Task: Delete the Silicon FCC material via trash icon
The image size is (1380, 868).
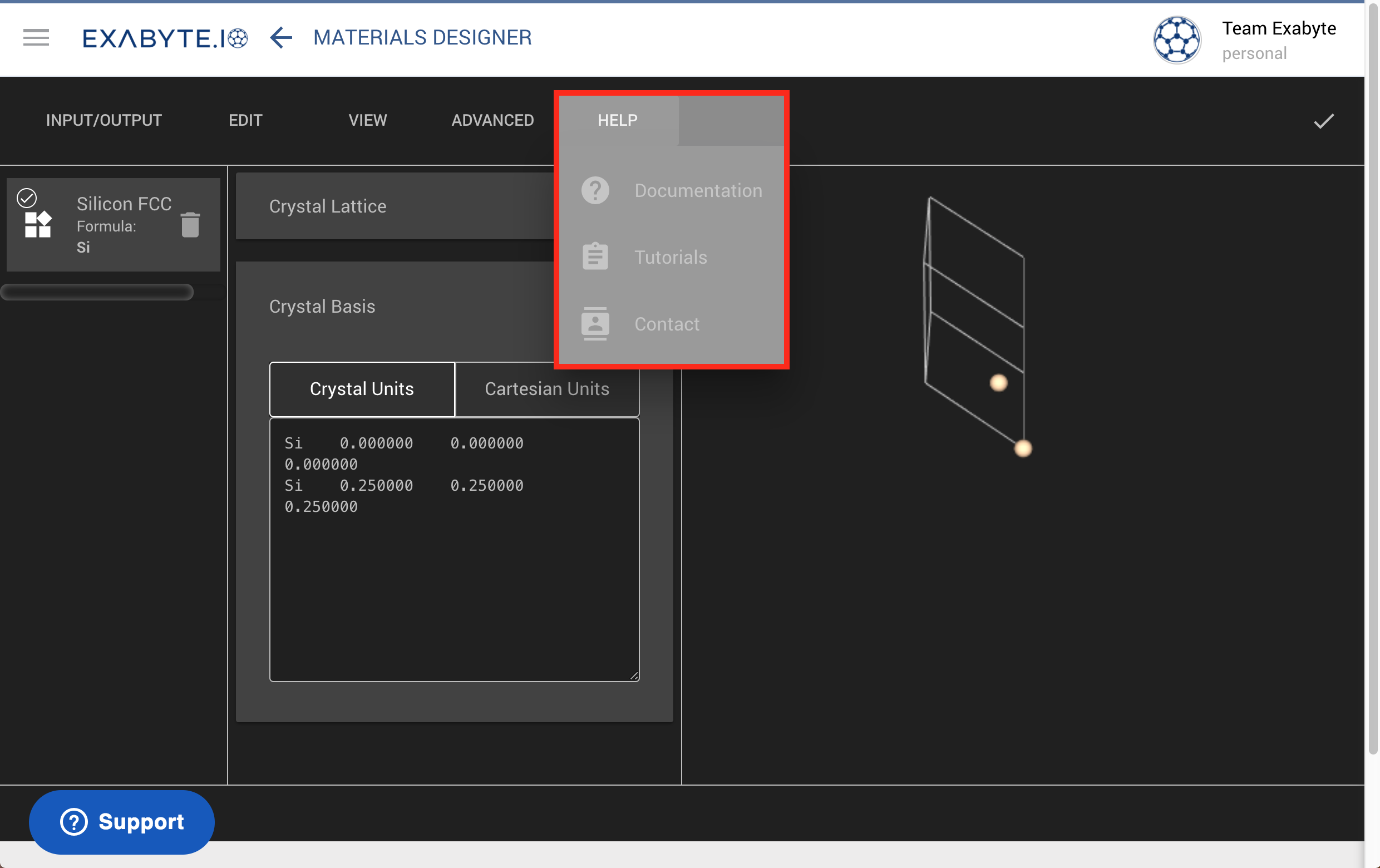Action: [190, 225]
